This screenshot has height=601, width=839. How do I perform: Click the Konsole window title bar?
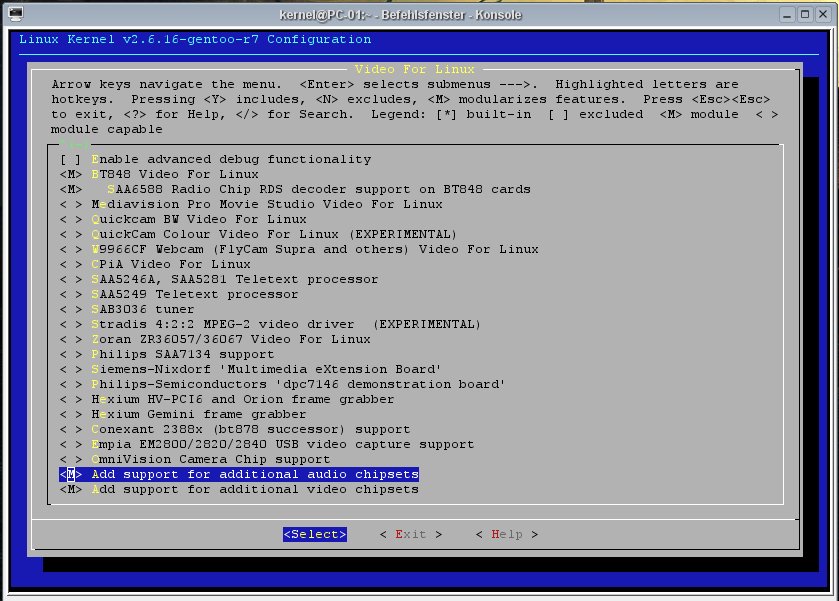400,15
